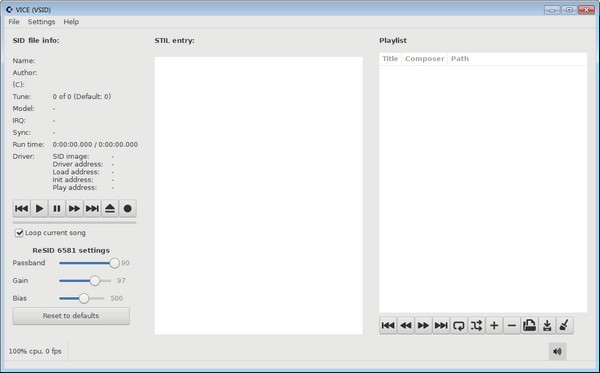Click the Play button in SID controls
600x373 pixels.
pyautogui.click(x=39, y=208)
